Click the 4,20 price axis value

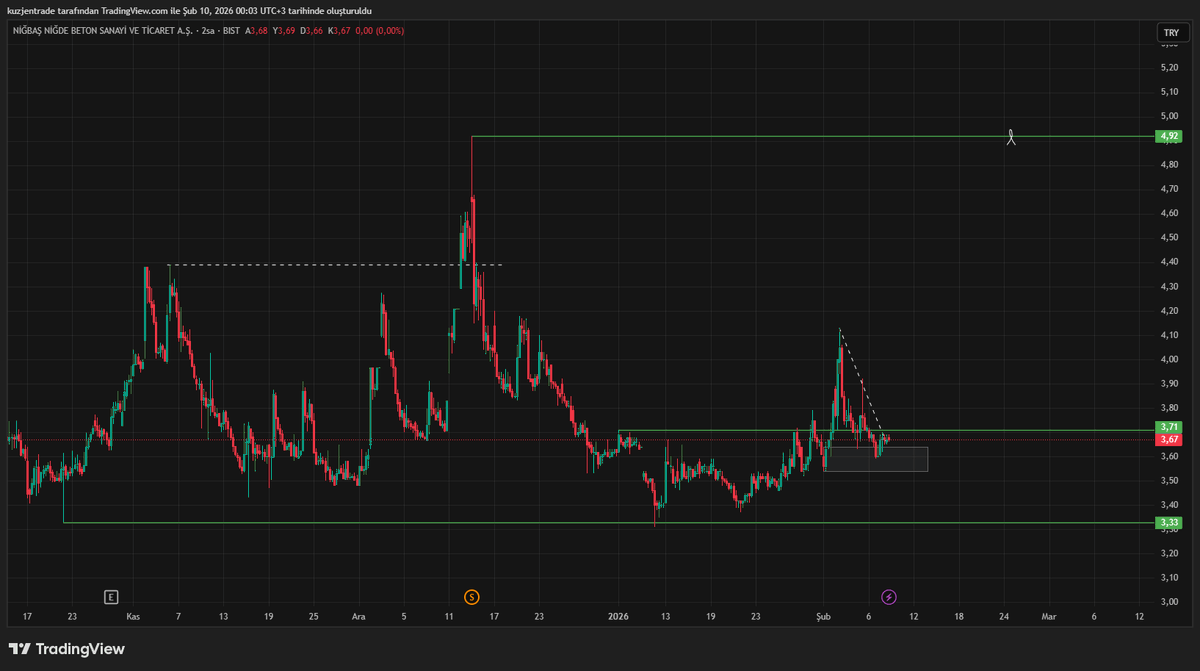[1170, 310]
